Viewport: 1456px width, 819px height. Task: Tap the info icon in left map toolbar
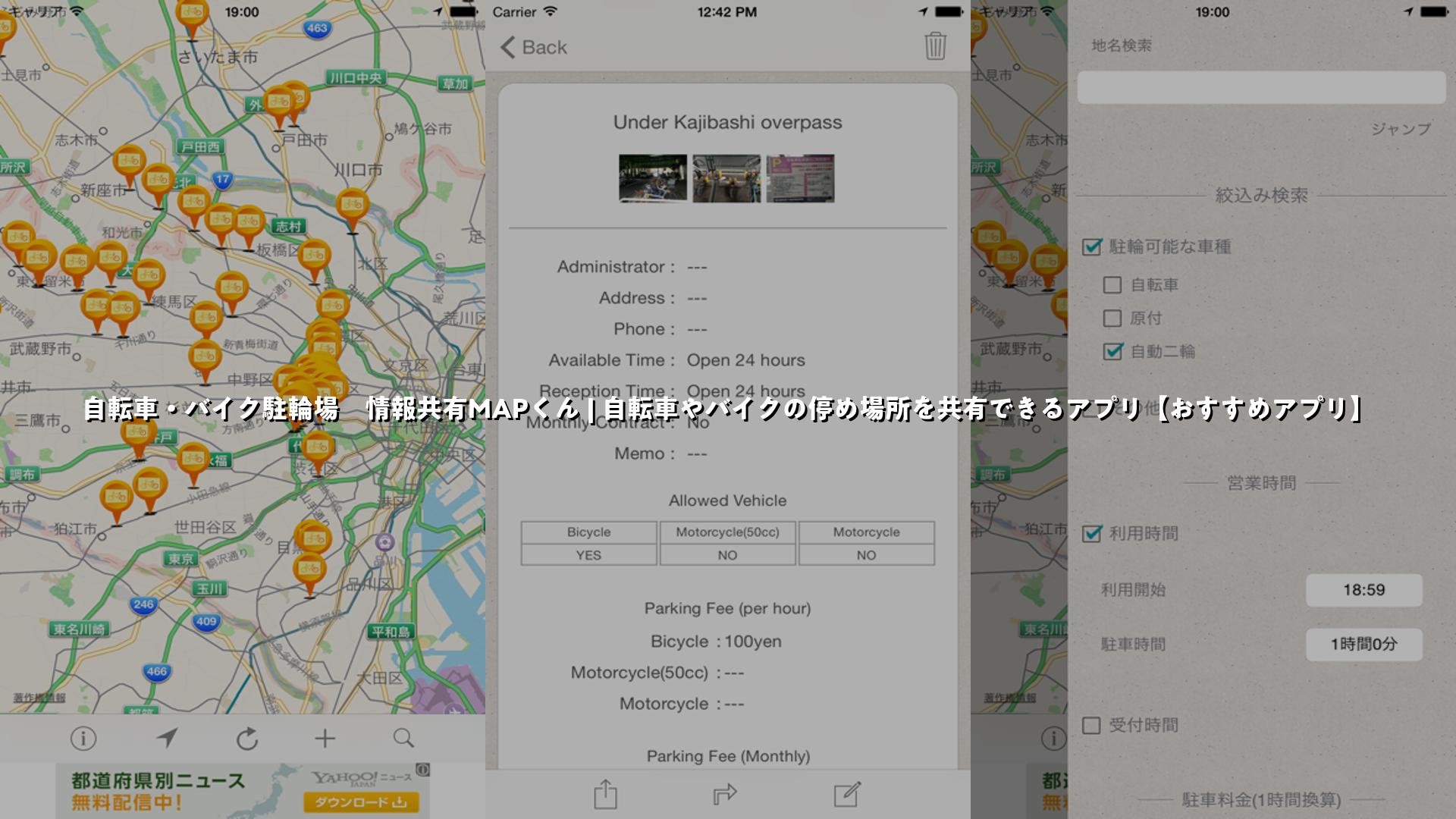83,738
